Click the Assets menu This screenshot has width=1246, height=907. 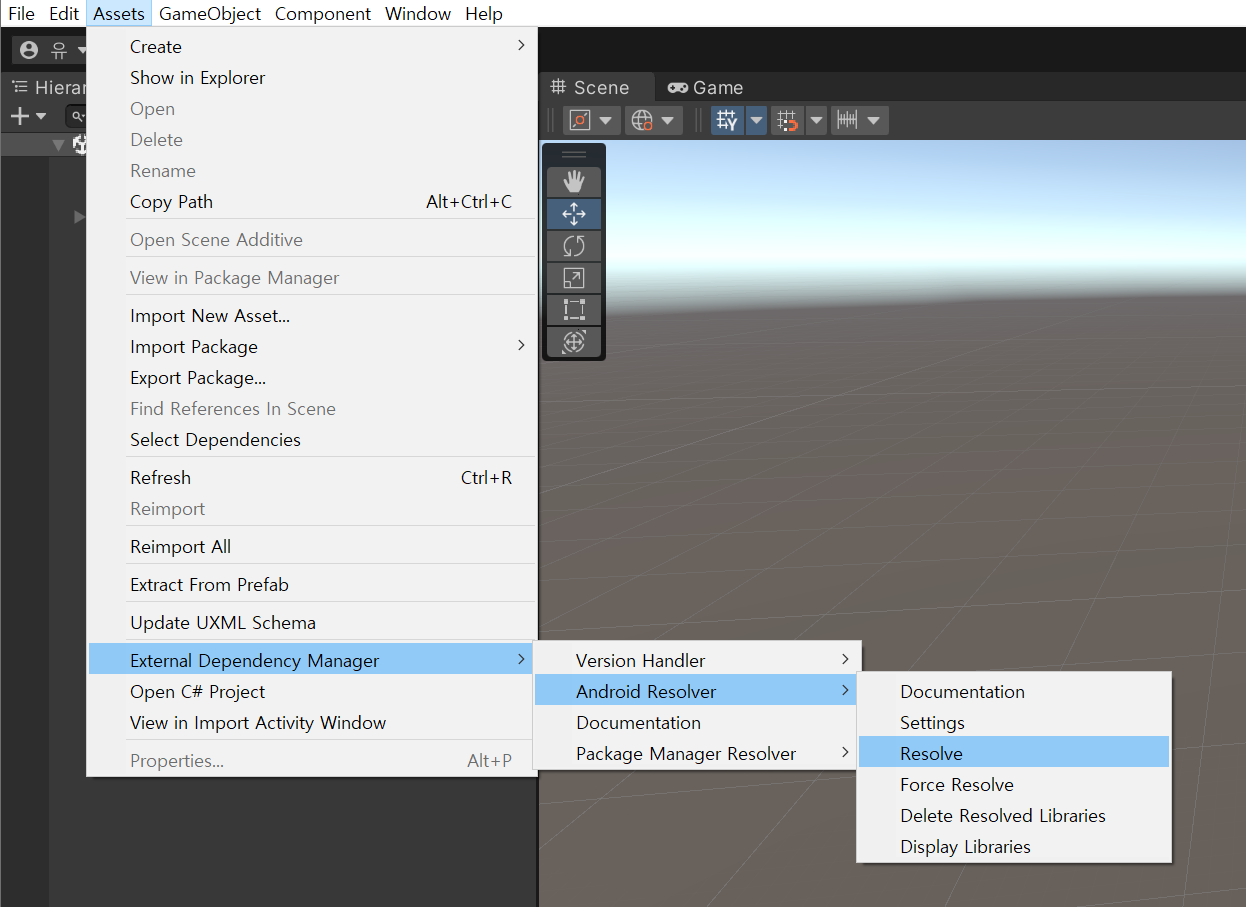point(119,14)
